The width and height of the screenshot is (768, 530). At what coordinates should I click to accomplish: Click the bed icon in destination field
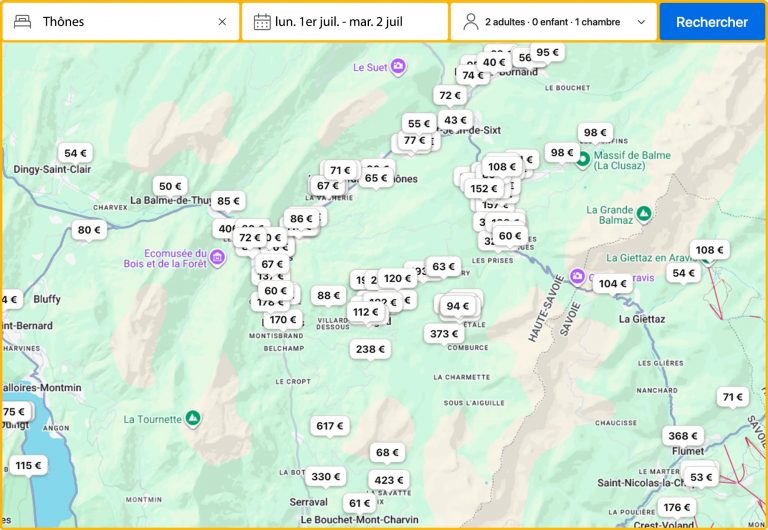[23, 22]
